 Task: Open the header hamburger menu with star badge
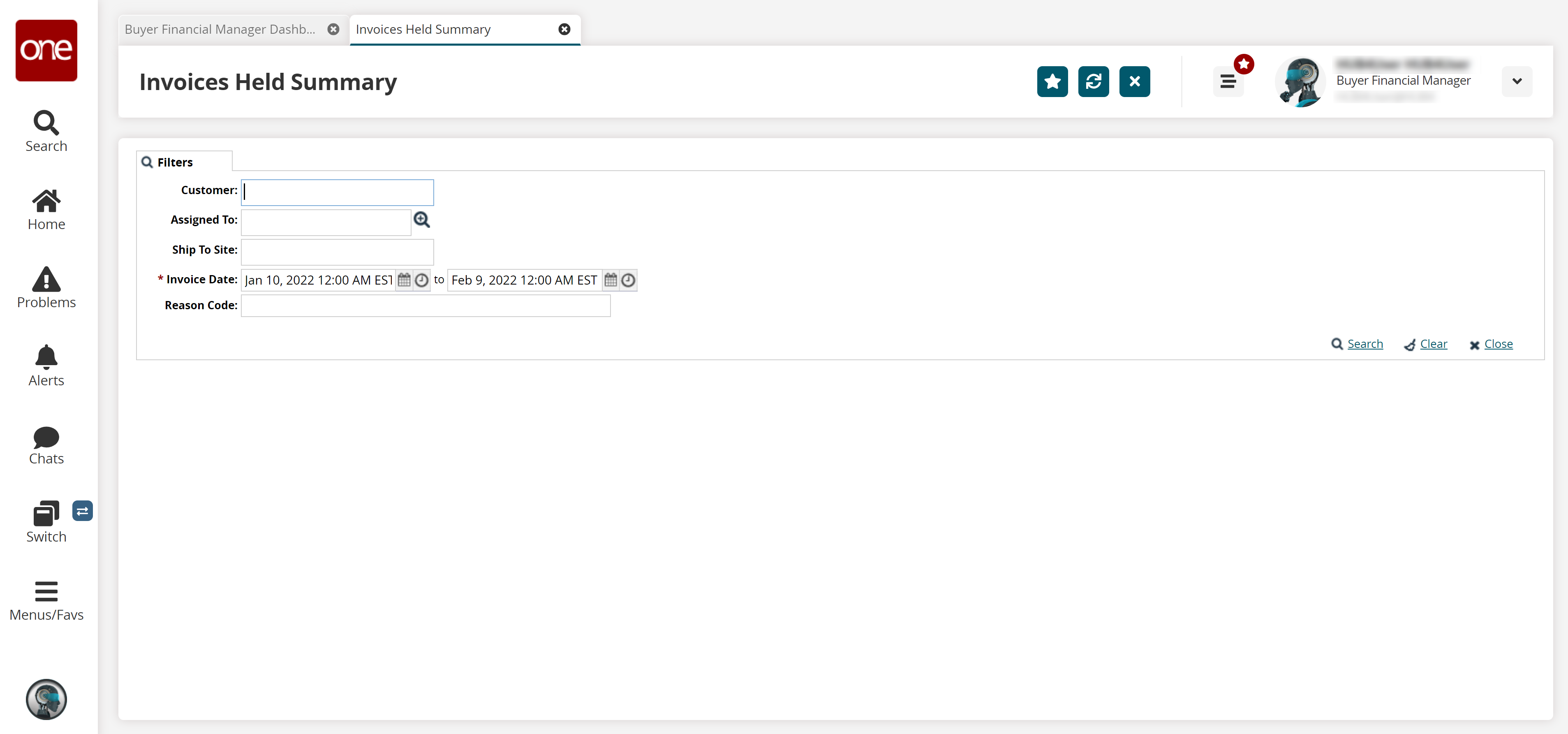pyautogui.click(x=1228, y=81)
